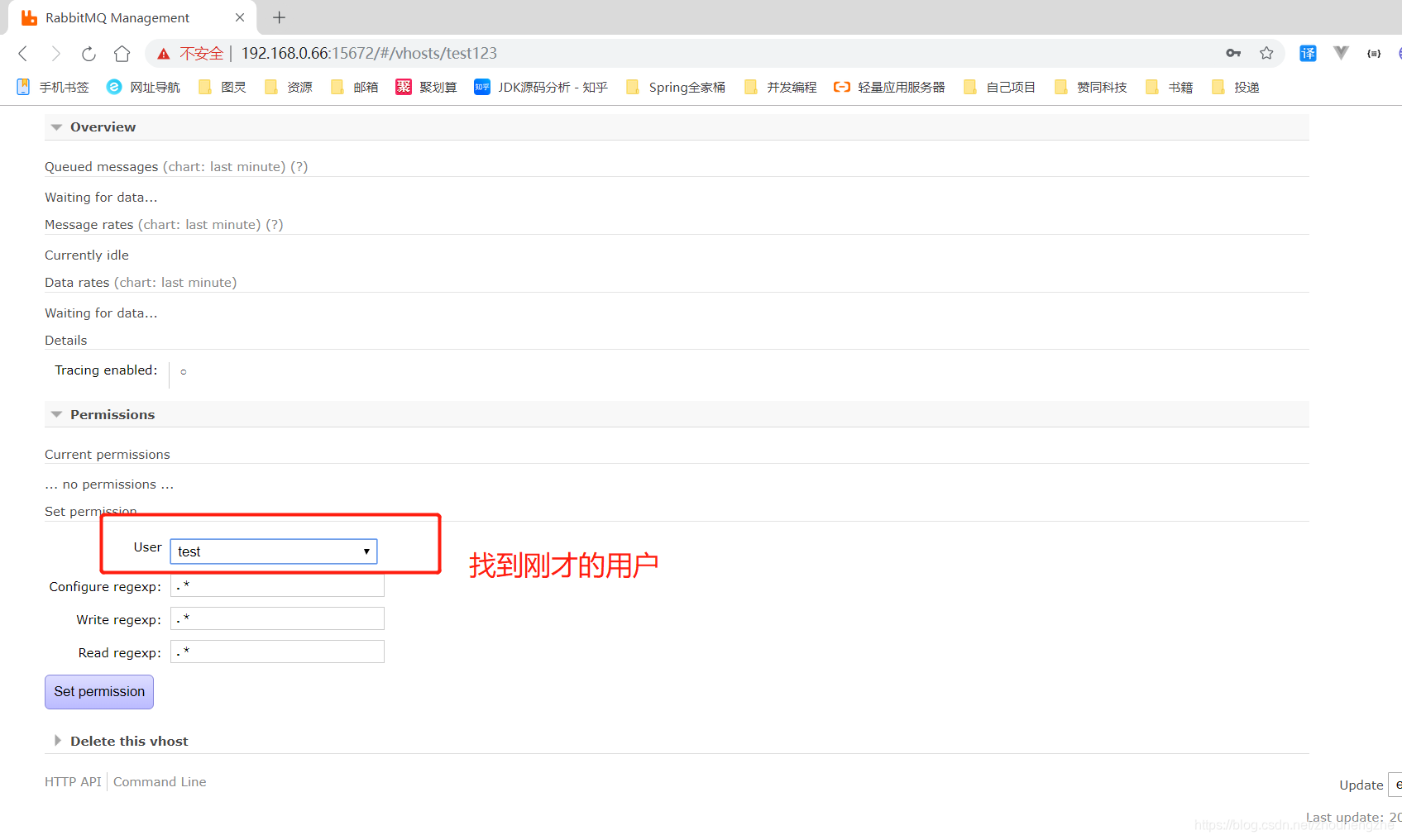1402x840 pixels.
Task: Change Data rates chart range (last minute)
Action: tap(175, 282)
